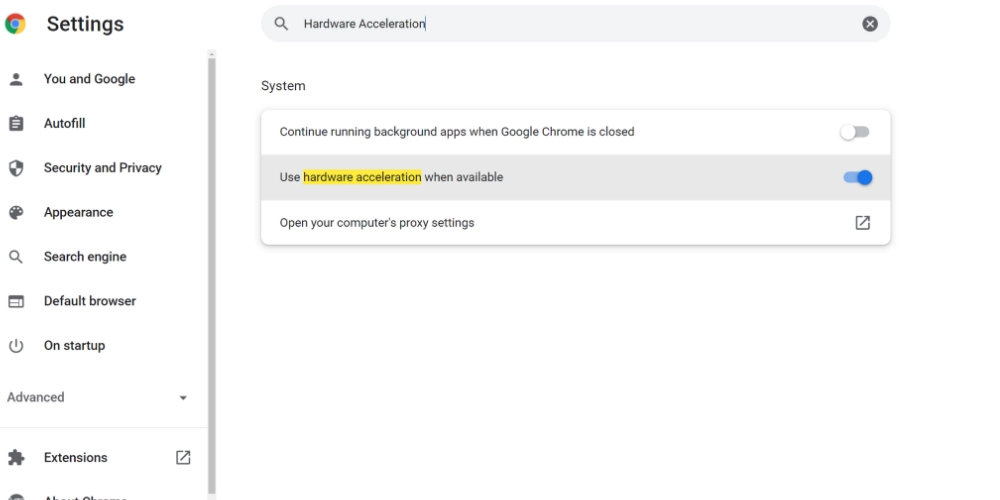1000x500 pixels.
Task: Click the Settings page title
Action: 85,24
